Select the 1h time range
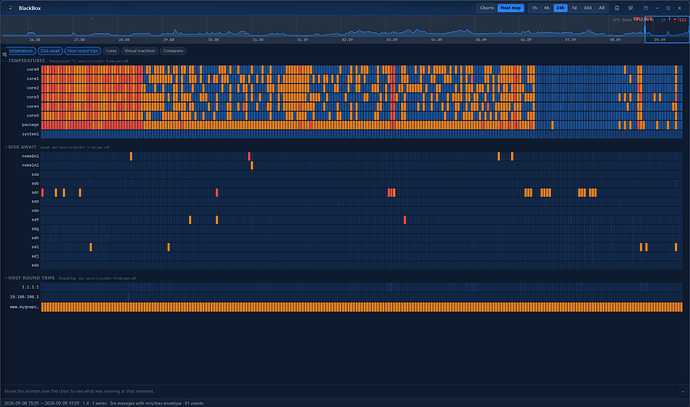The height and width of the screenshot is (407, 690). coord(535,8)
